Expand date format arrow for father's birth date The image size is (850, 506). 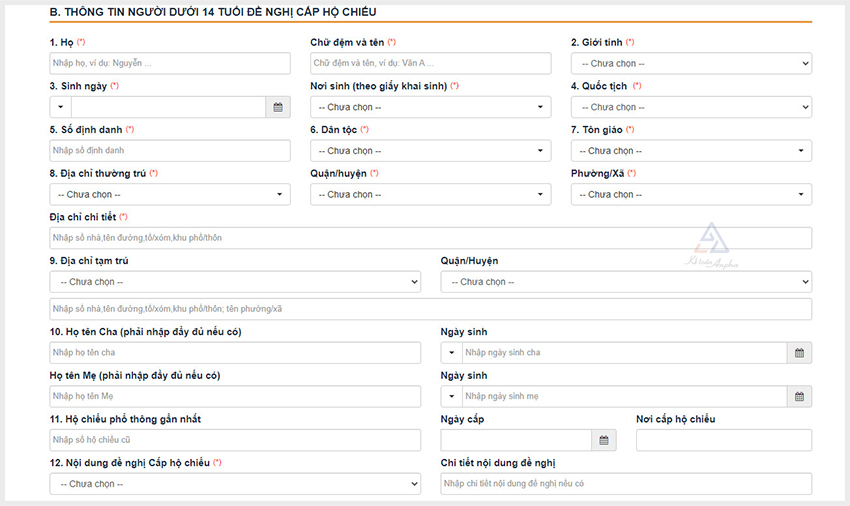click(451, 353)
